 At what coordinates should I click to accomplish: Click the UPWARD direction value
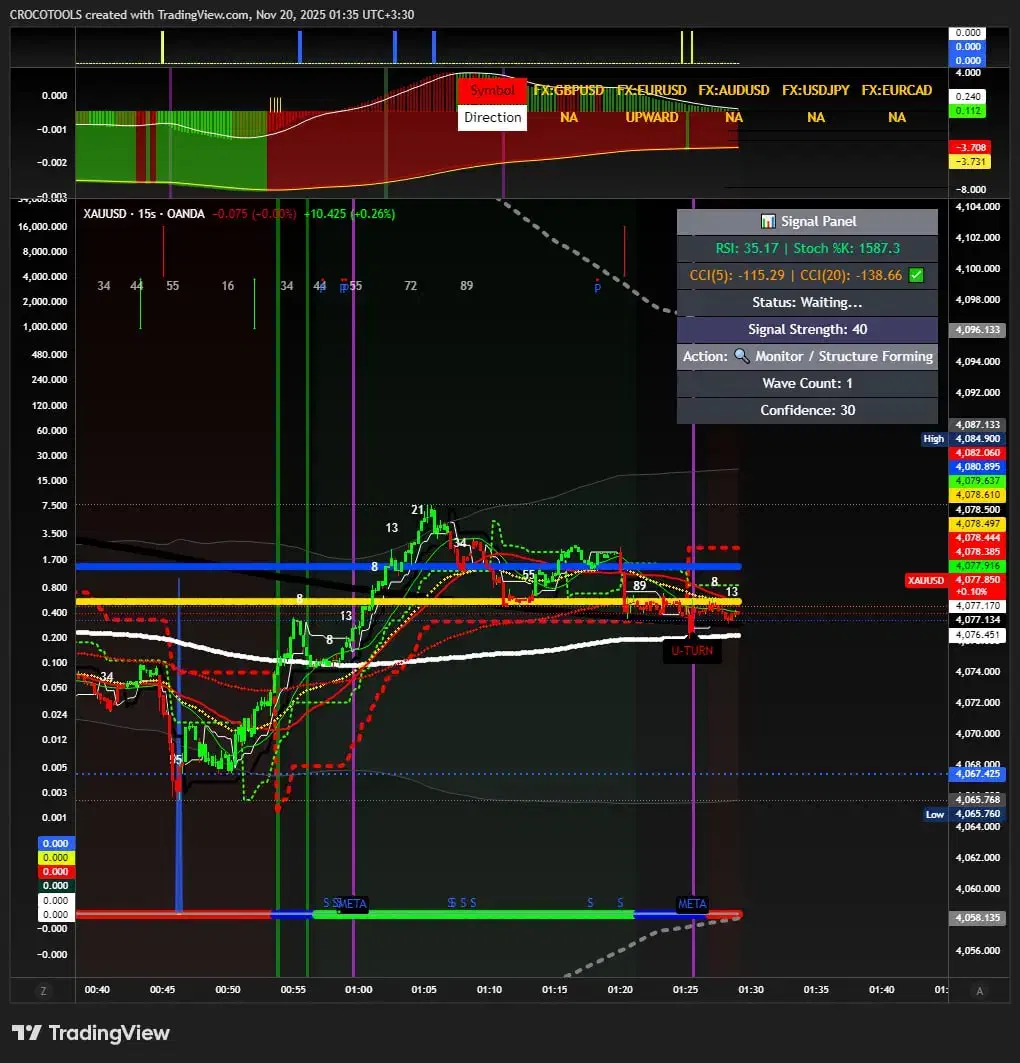[651, 117]
